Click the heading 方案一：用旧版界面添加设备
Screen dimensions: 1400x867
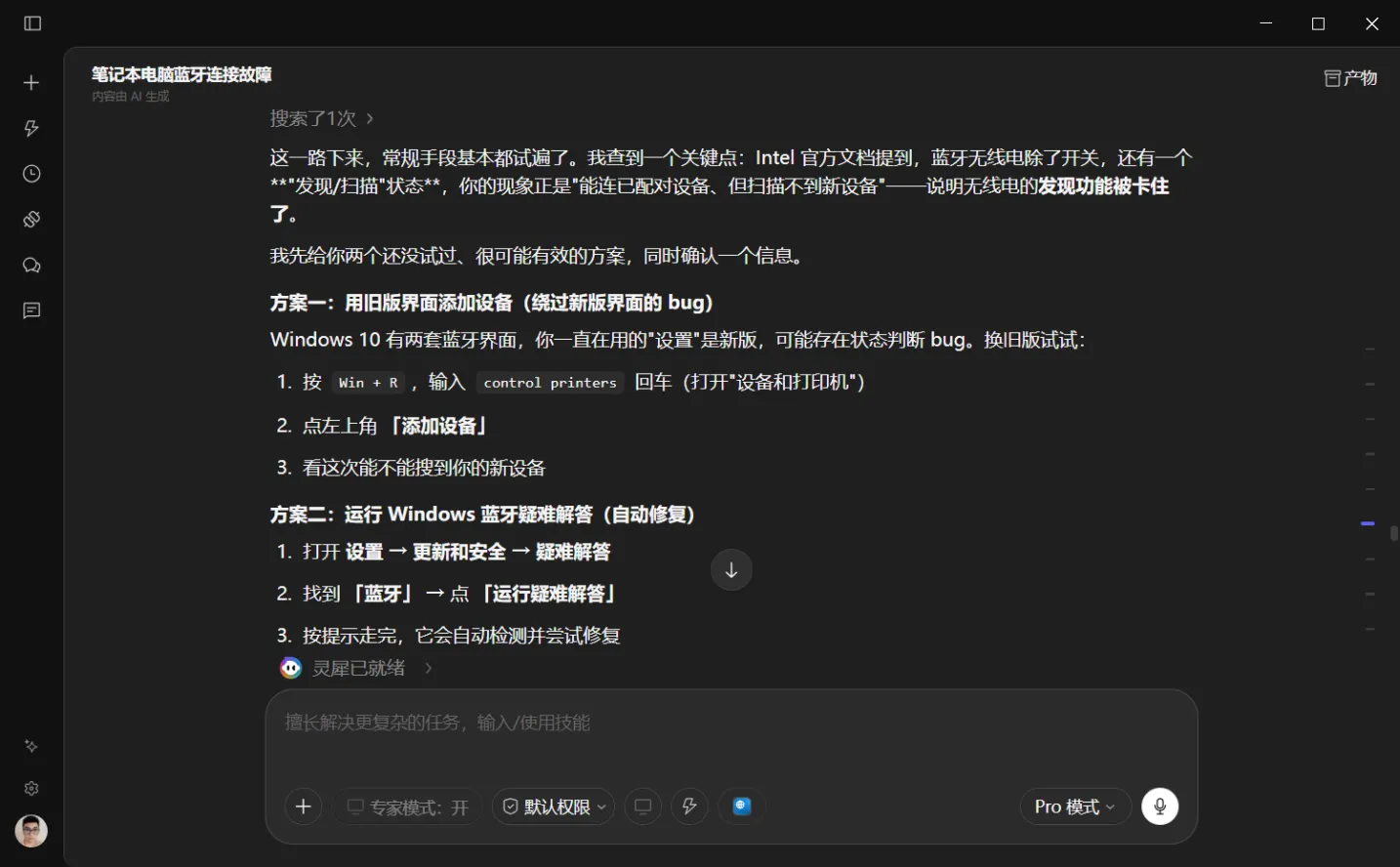491,303
